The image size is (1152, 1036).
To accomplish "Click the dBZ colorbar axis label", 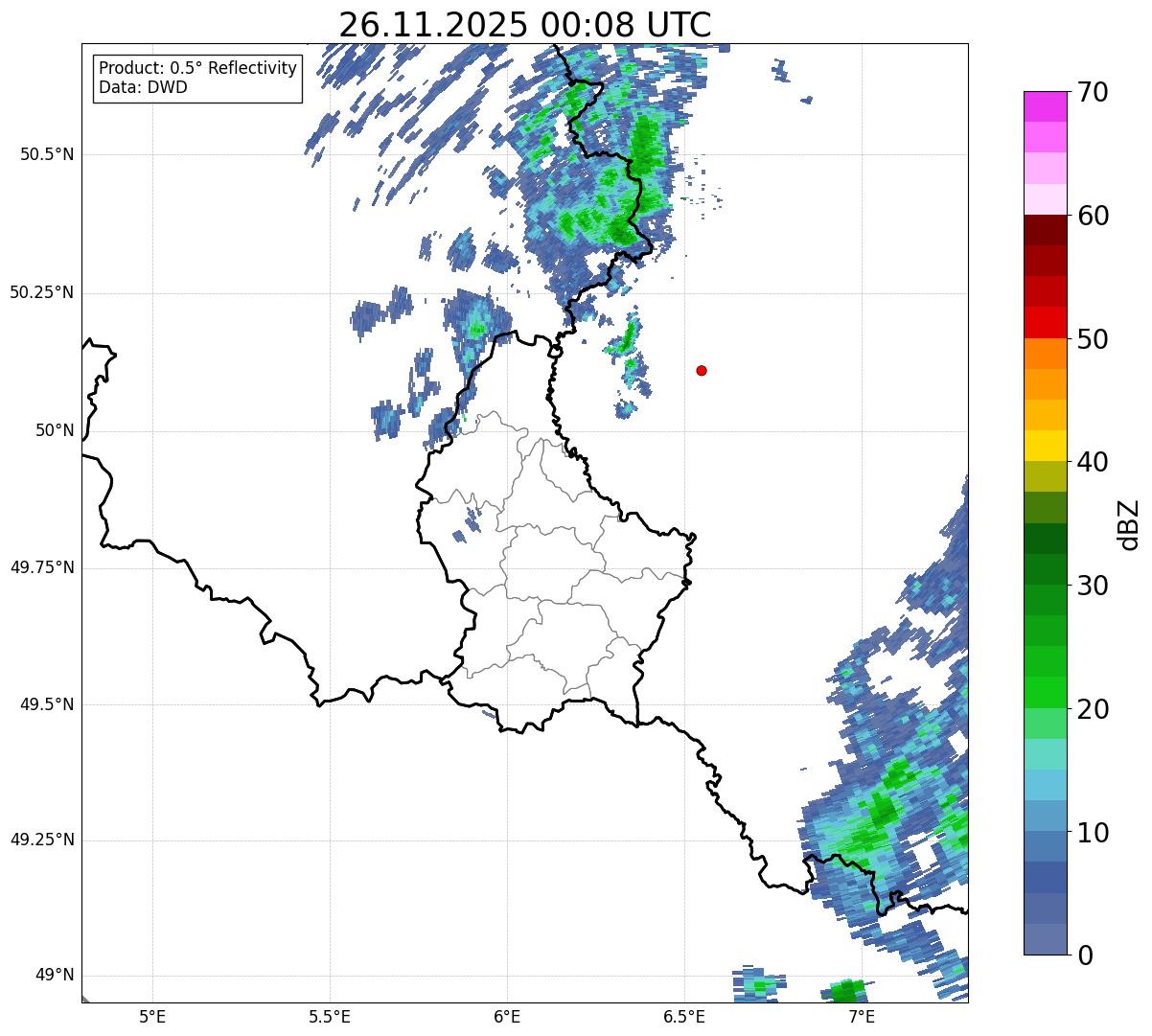I will 1129,523.
